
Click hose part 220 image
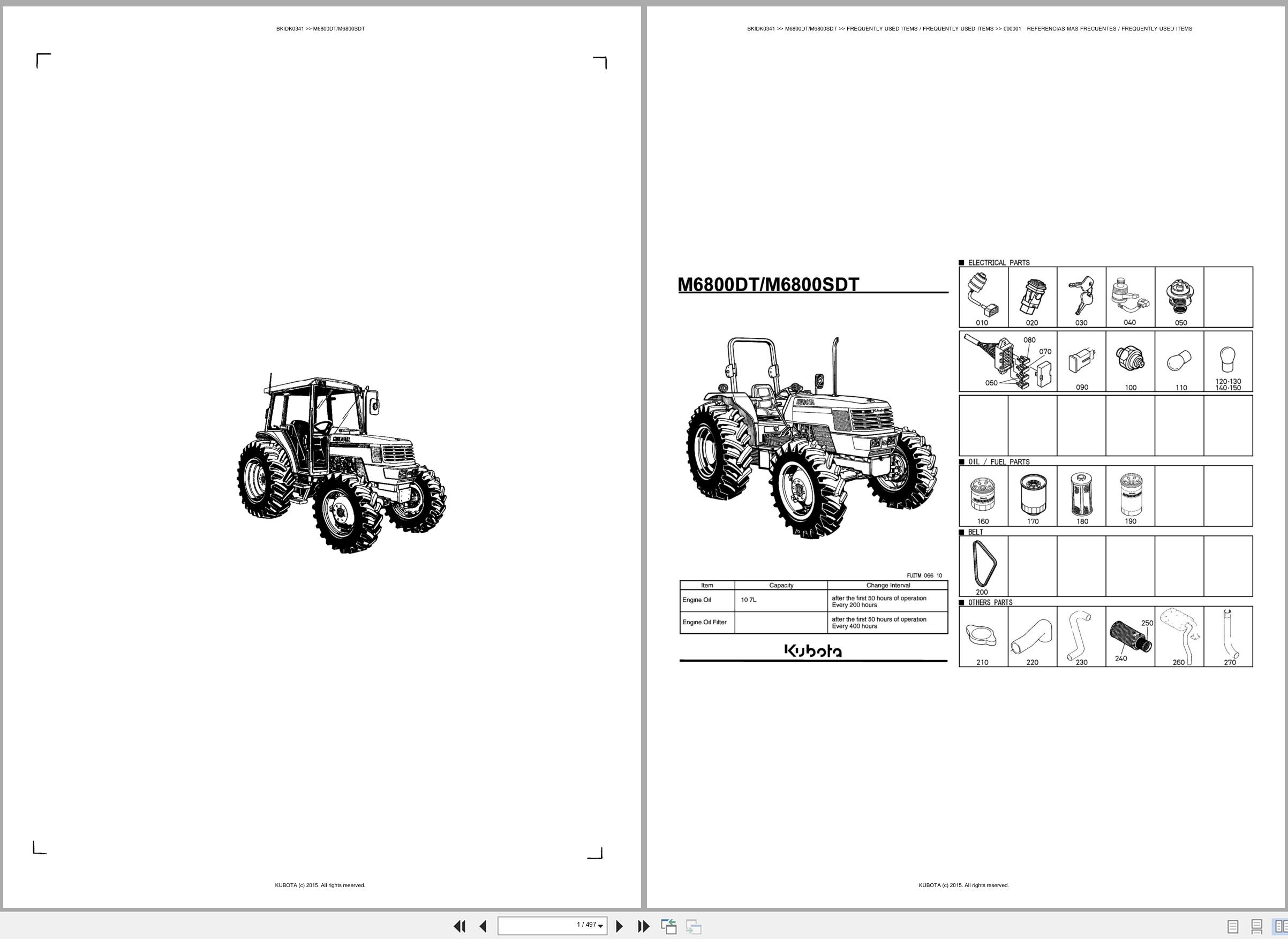tap(1031, 637)
